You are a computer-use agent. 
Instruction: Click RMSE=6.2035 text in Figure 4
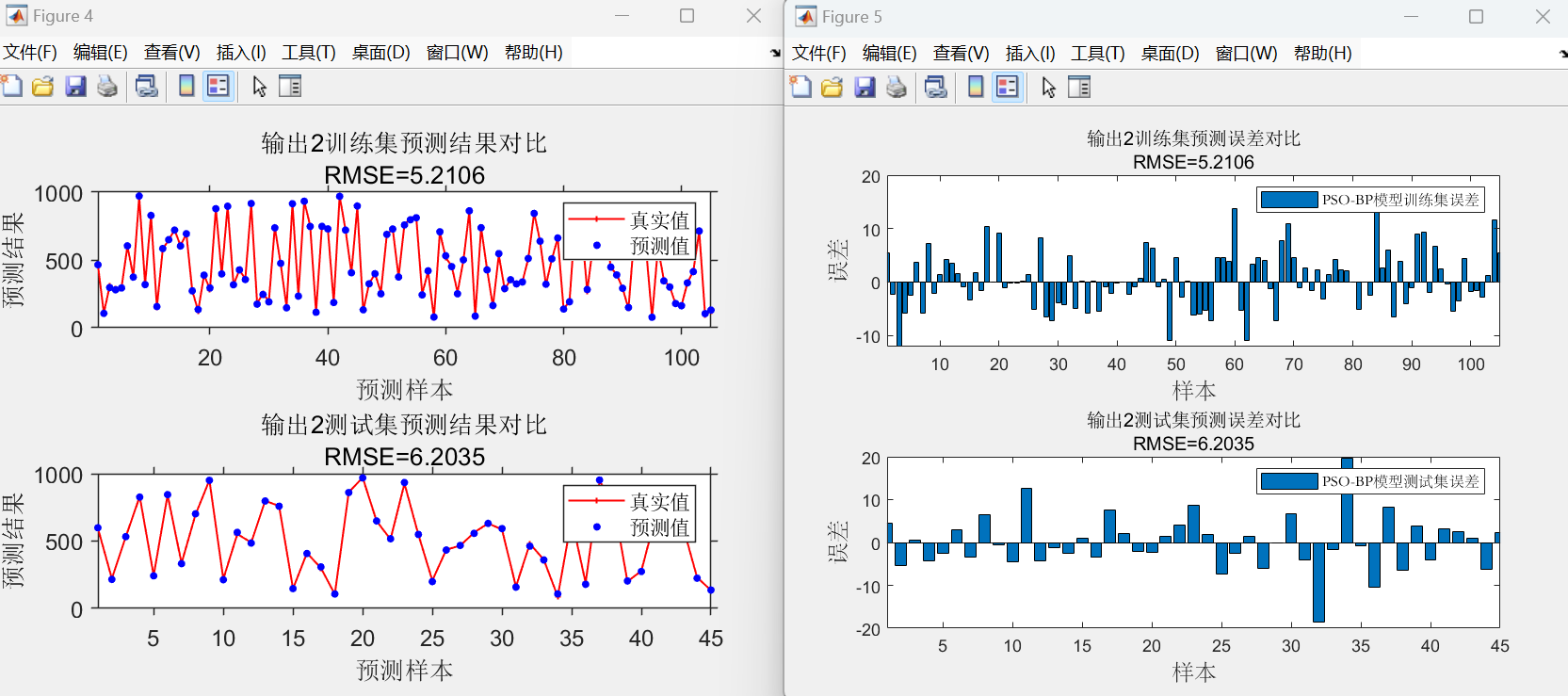(x=404, y=457)
